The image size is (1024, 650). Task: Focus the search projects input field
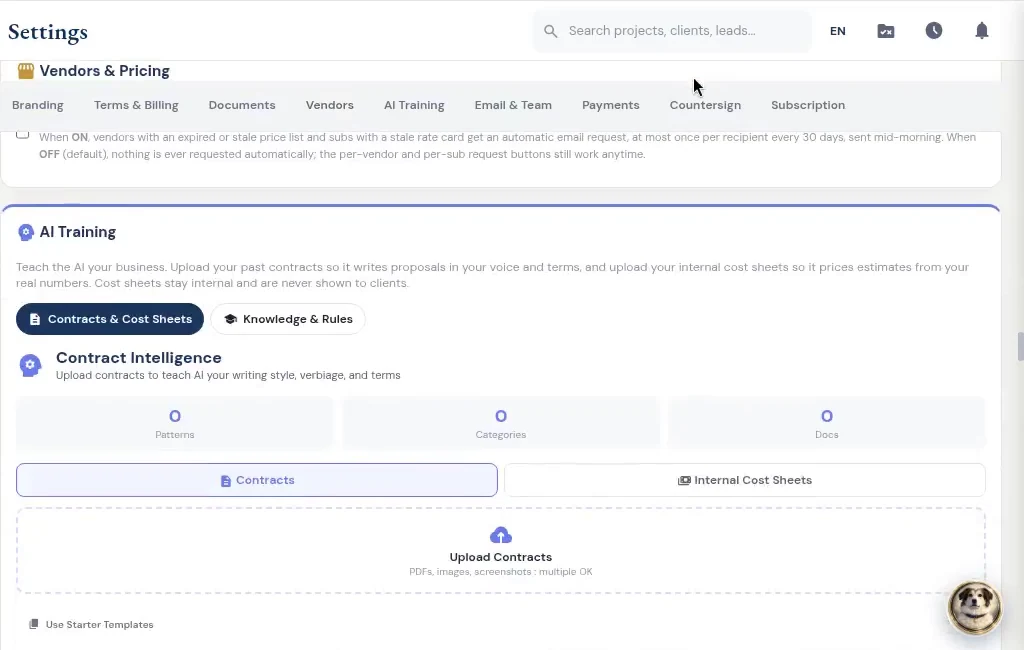click(673, 31)
